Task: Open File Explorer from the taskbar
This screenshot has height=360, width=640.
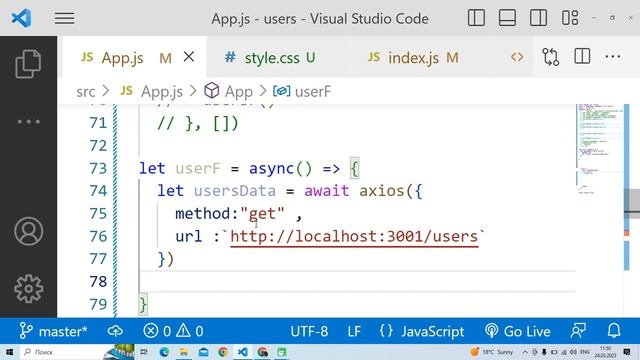Action: click(184, 352)
